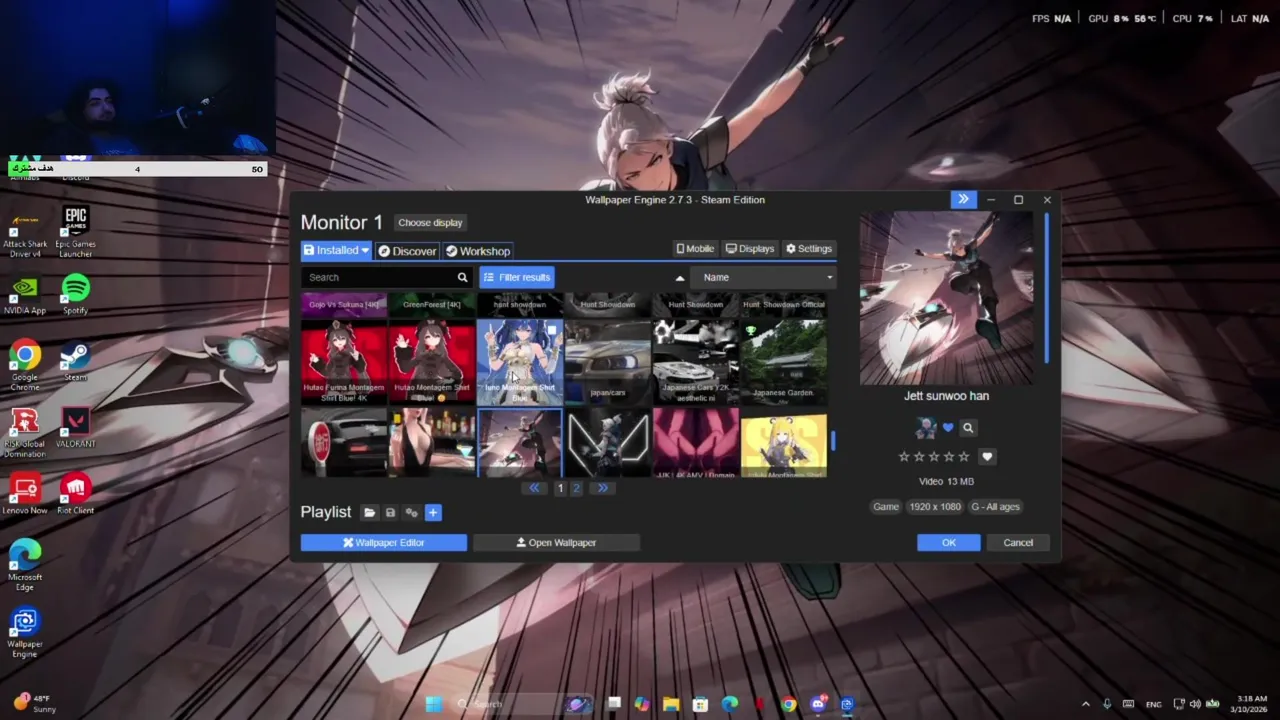
Task: Open RISK Global Domination desktop icon
Action: pos(25,432)
